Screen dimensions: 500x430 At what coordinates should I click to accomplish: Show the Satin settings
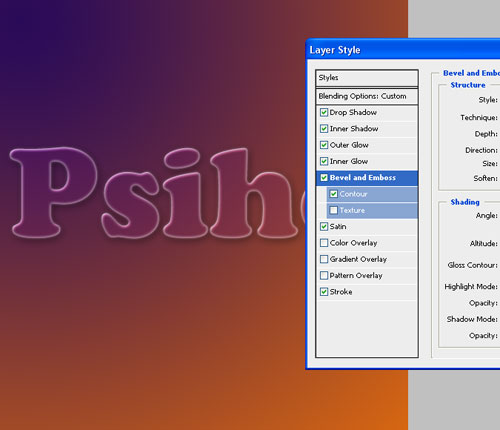[x=338, y=227]
